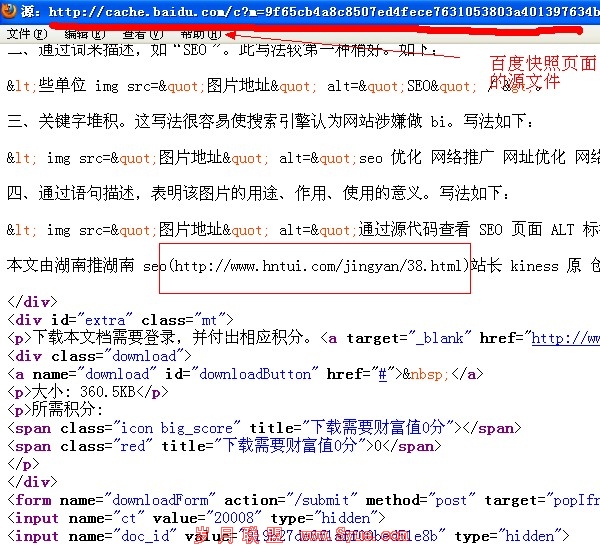
Task: Click the text "seo 优化" in the alt attribute
Action: click(x=390, y=157)
